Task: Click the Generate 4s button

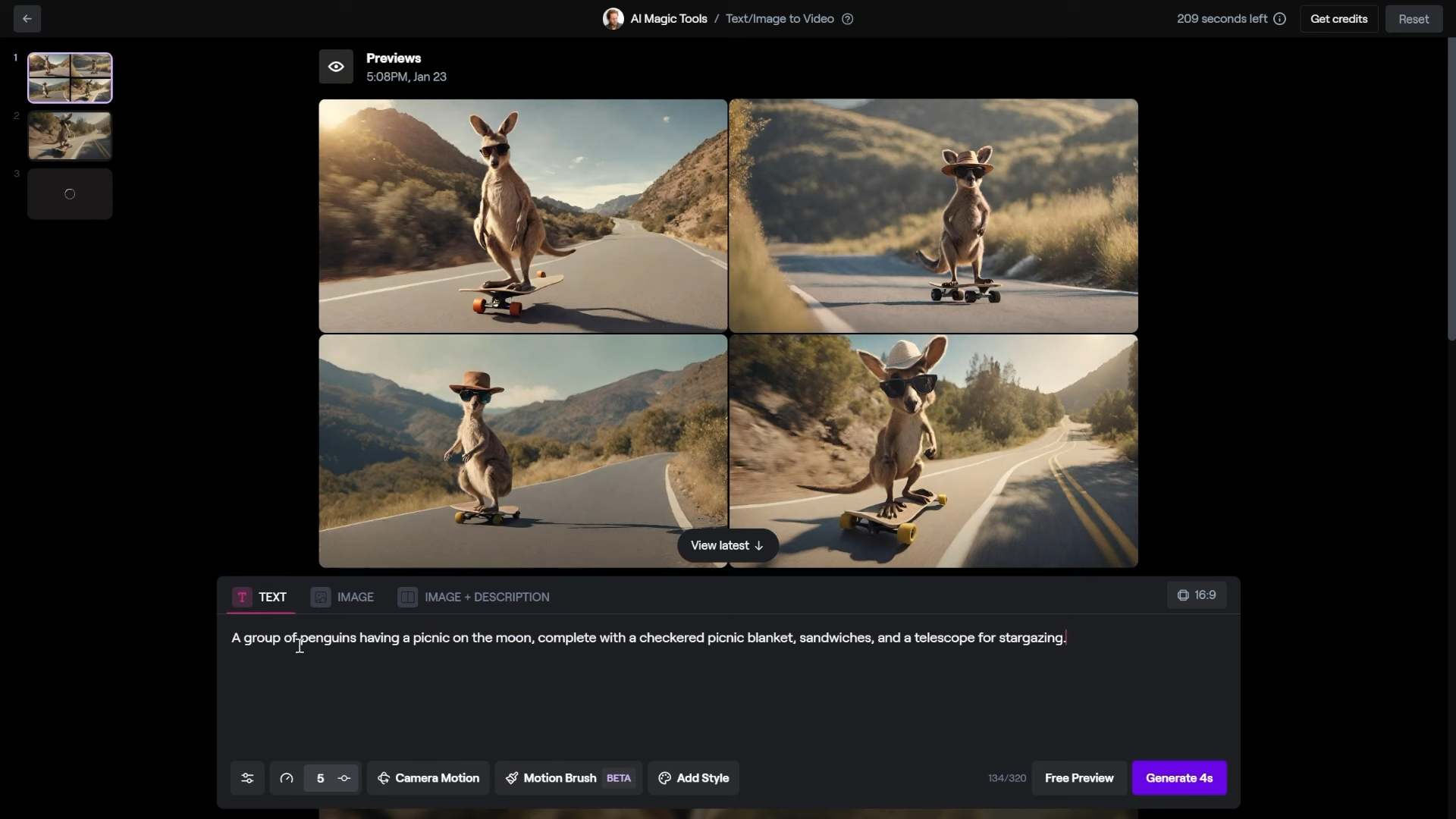Action: tap(1179, 778)
